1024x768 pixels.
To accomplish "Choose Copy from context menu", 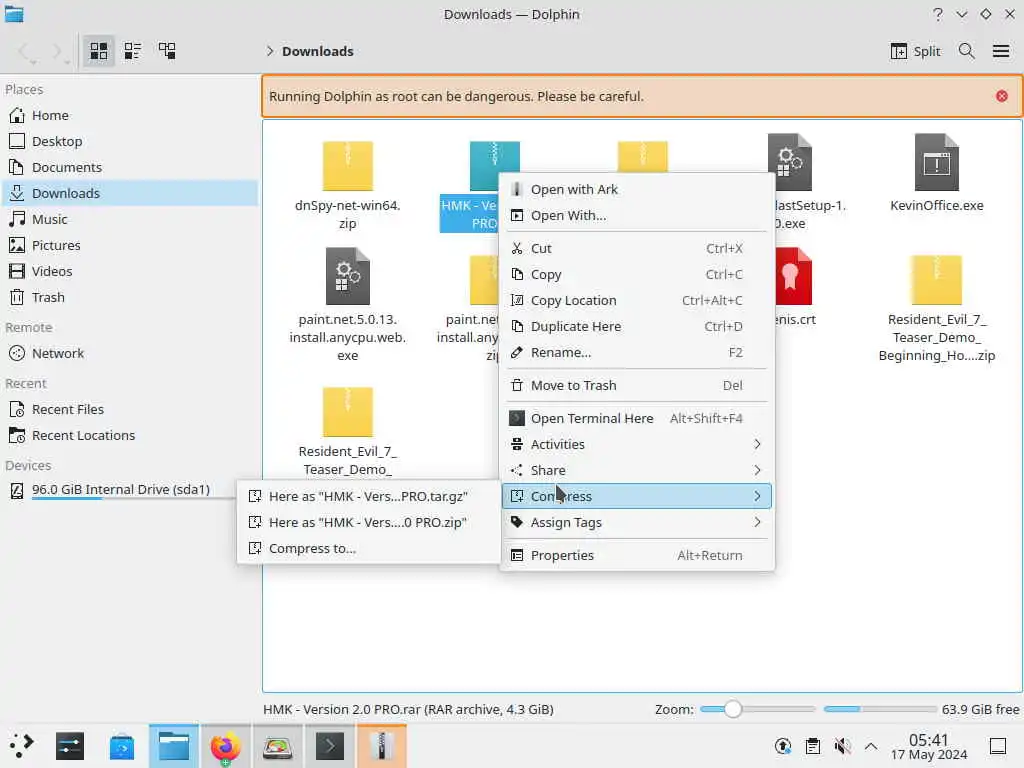I will pyautogui.click(x=637, y=274).
